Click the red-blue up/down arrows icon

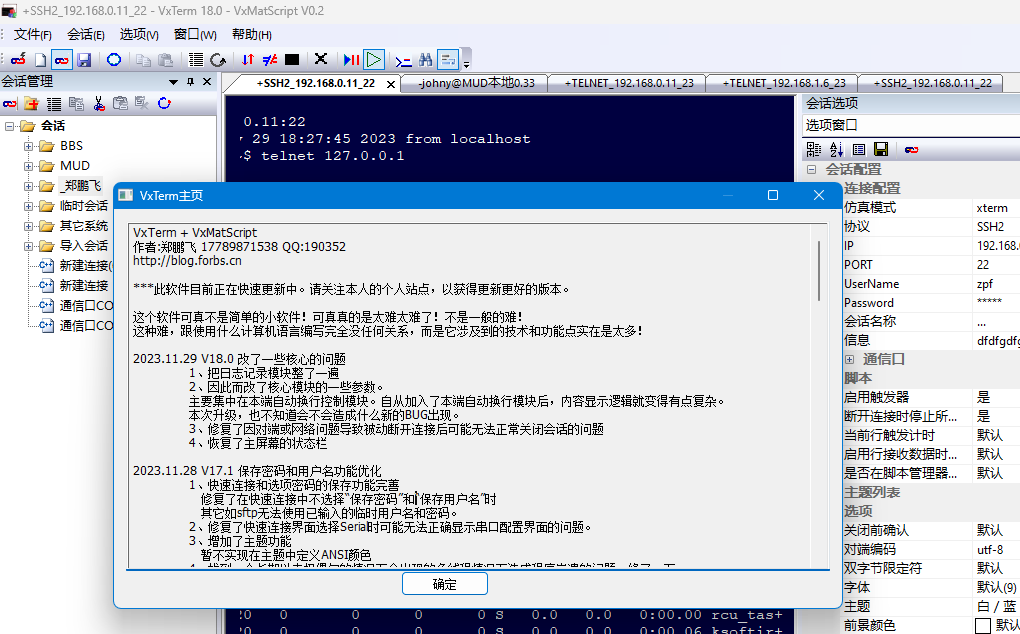248,60
